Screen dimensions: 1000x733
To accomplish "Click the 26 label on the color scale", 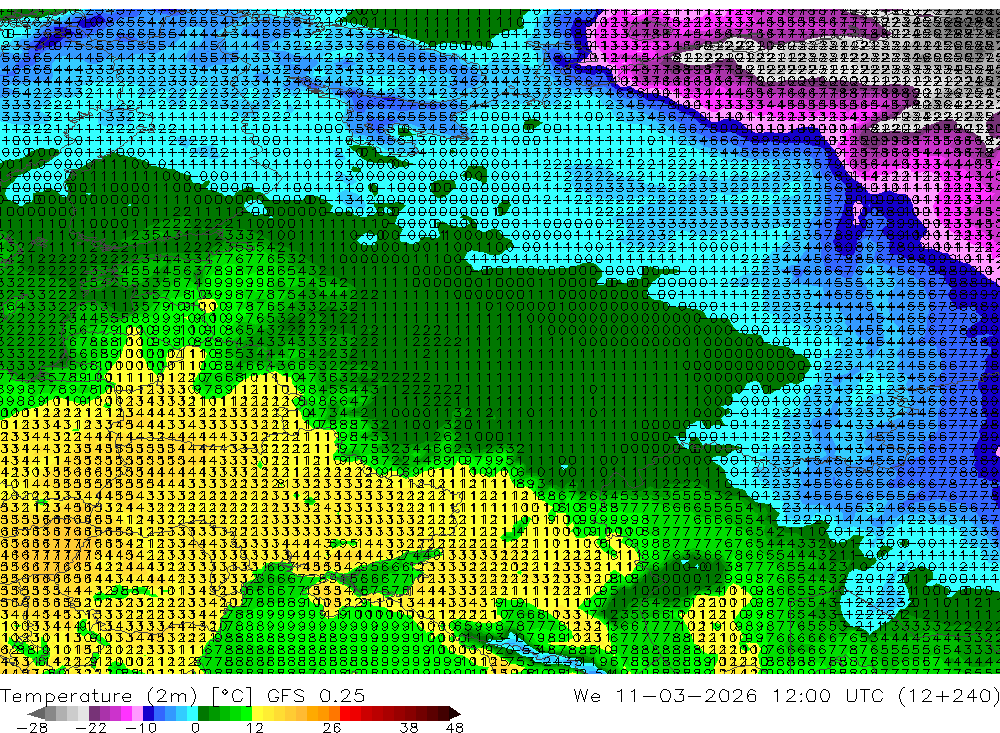I will tap(332, 728).
